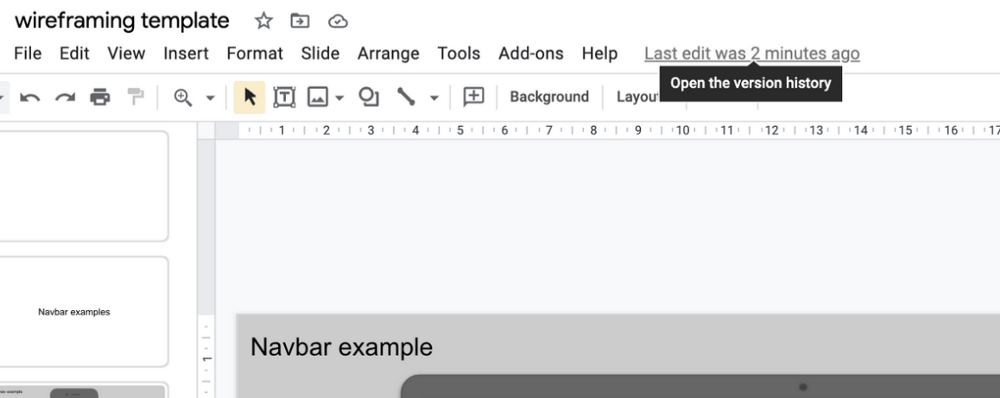The width and height of the screenshot is (1000, 398).
Task: Click the Zoom magnifier tool
Action: coord(183,98)
